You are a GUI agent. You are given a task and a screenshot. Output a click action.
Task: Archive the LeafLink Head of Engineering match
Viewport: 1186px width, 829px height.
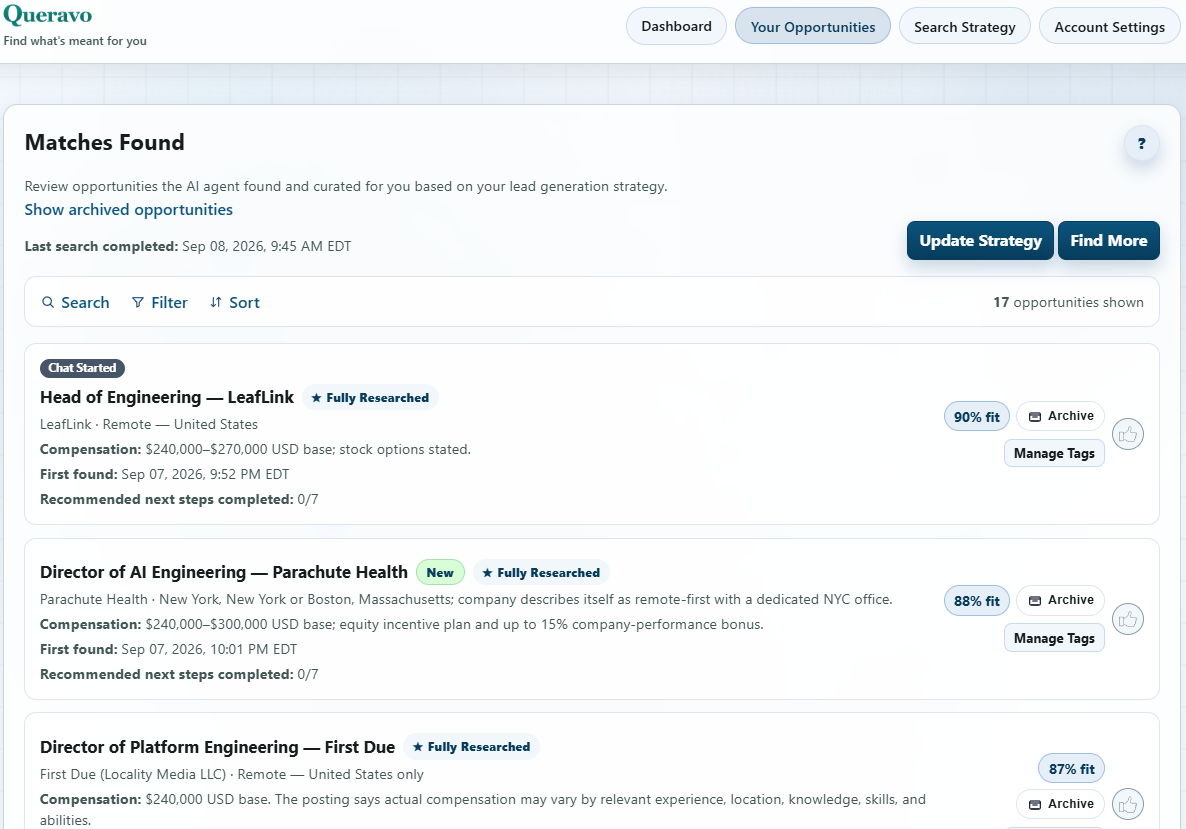[1060, 416]
